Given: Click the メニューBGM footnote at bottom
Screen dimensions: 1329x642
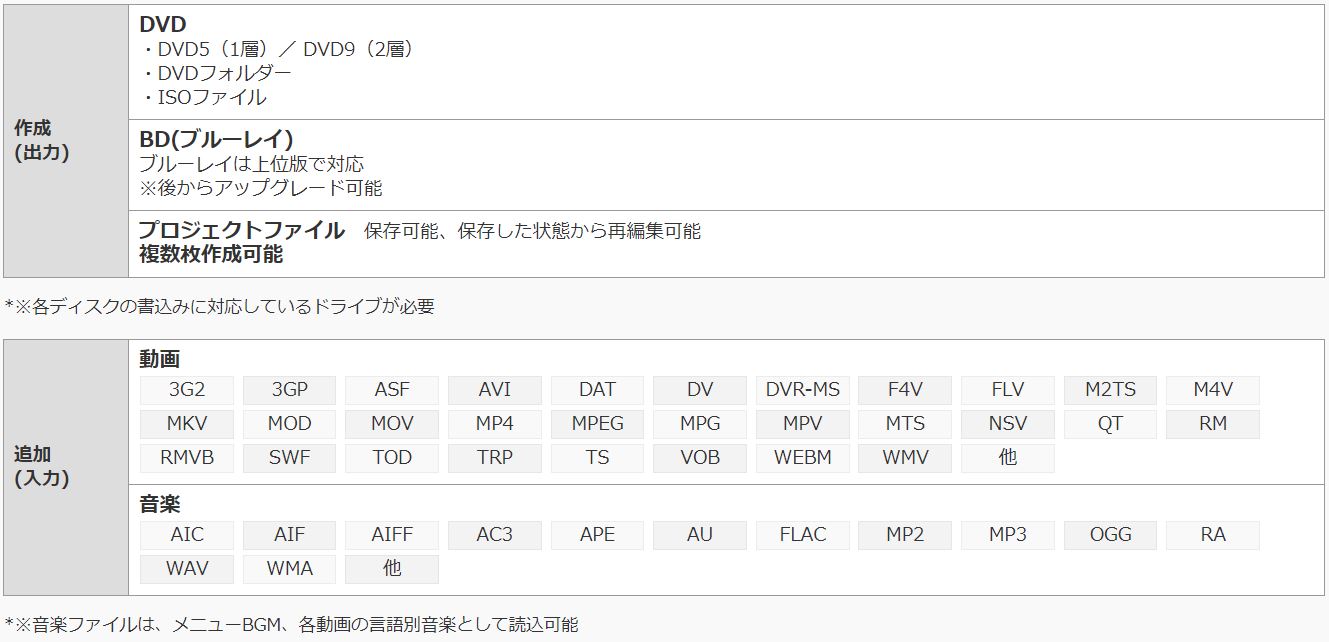Looking at the screenshot, I should pyautogui.click(x=291, y=625).
